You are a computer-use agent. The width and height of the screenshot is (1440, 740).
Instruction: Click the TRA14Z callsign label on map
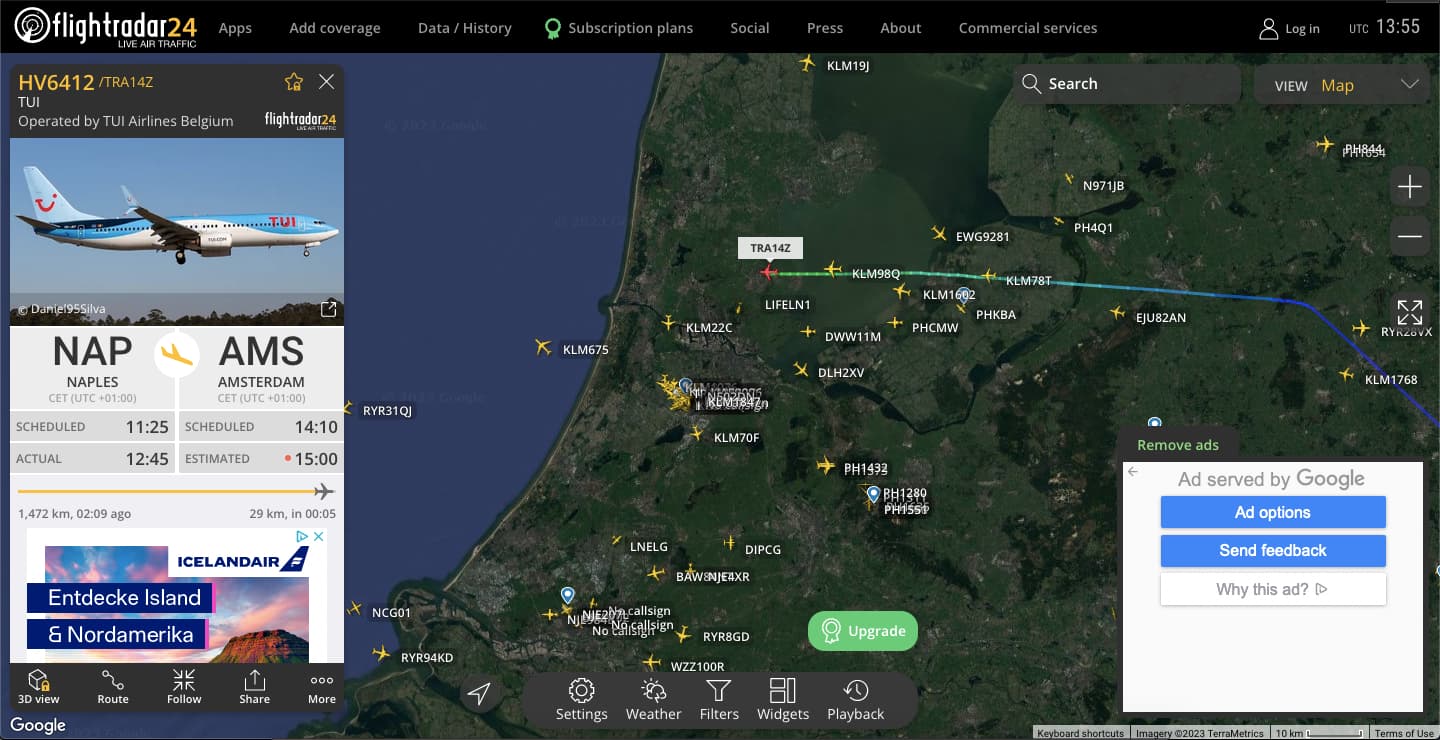click(770, 248)
